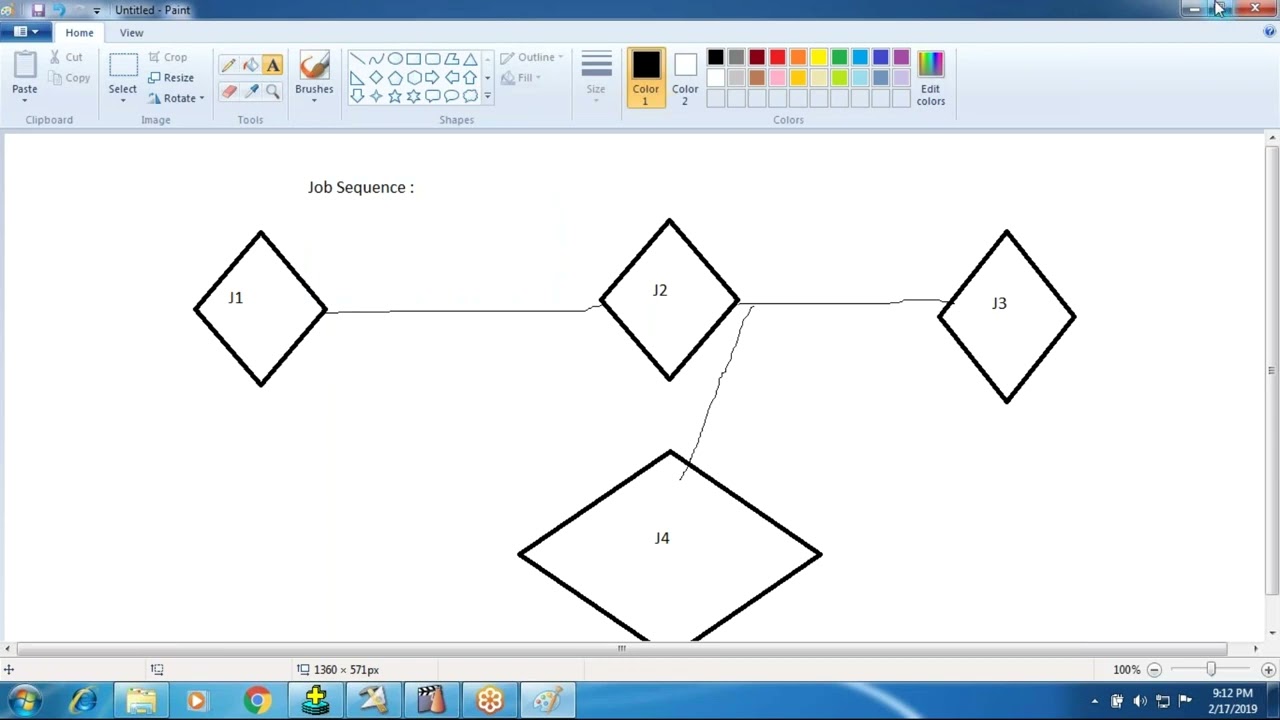
Task: Open Edit colors dialog
Action: (x=930, y=78)
